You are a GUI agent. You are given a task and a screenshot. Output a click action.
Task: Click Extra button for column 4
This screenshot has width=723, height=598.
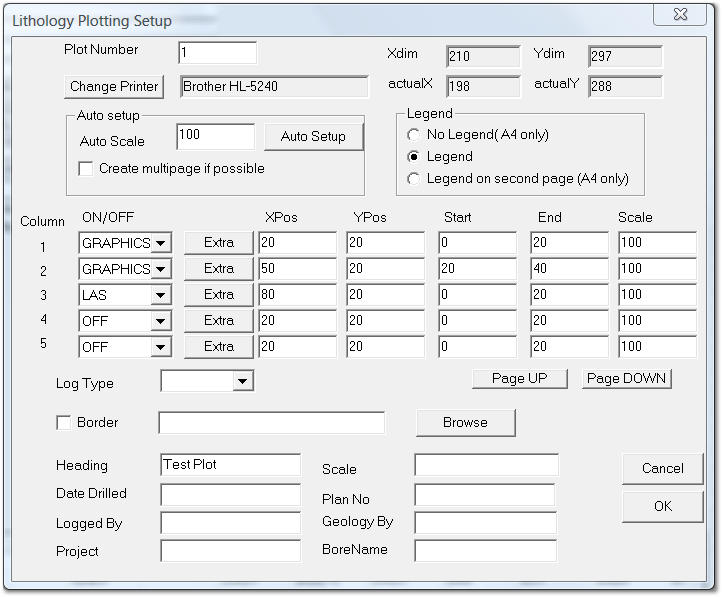coord(218,320)
